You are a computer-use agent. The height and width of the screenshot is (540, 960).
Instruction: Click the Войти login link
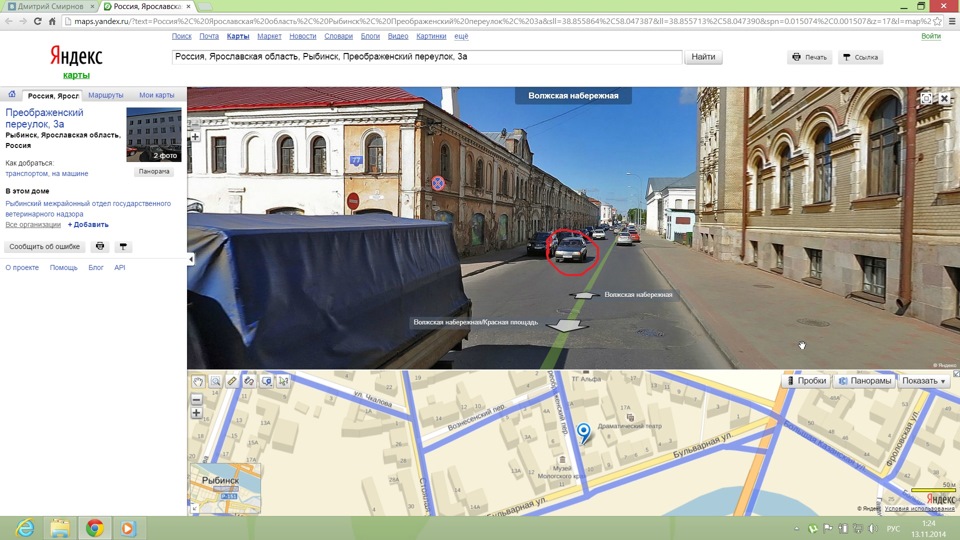931,36
